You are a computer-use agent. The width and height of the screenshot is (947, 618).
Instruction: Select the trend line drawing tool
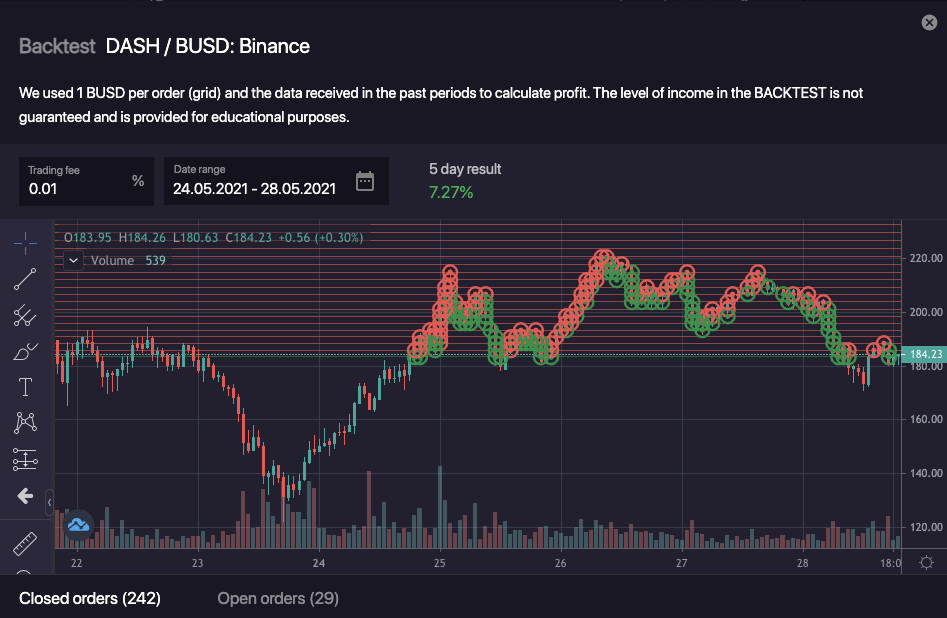[x=26, y=280]
